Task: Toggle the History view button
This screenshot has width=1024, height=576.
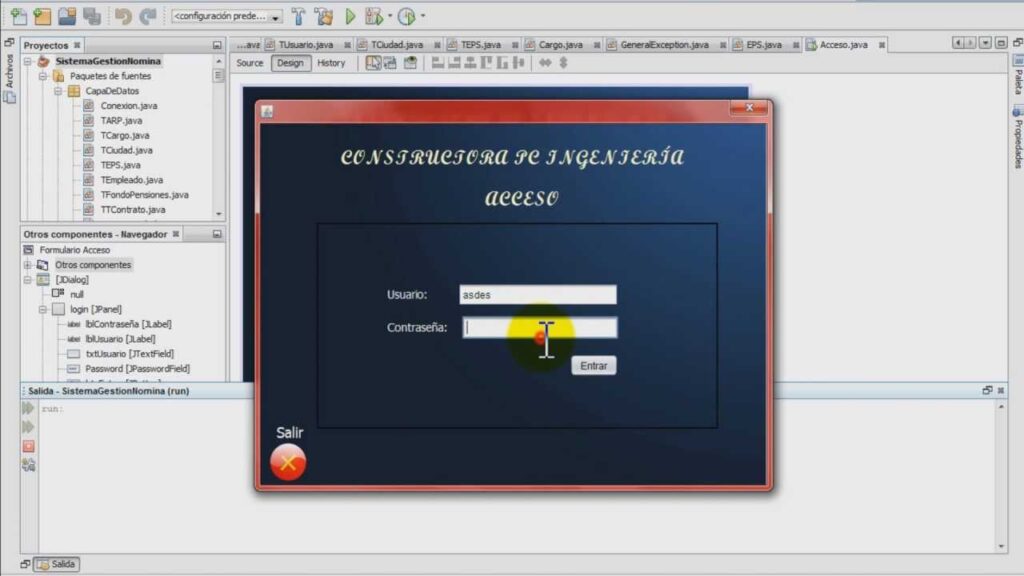Action: click(x=331, y=63)
